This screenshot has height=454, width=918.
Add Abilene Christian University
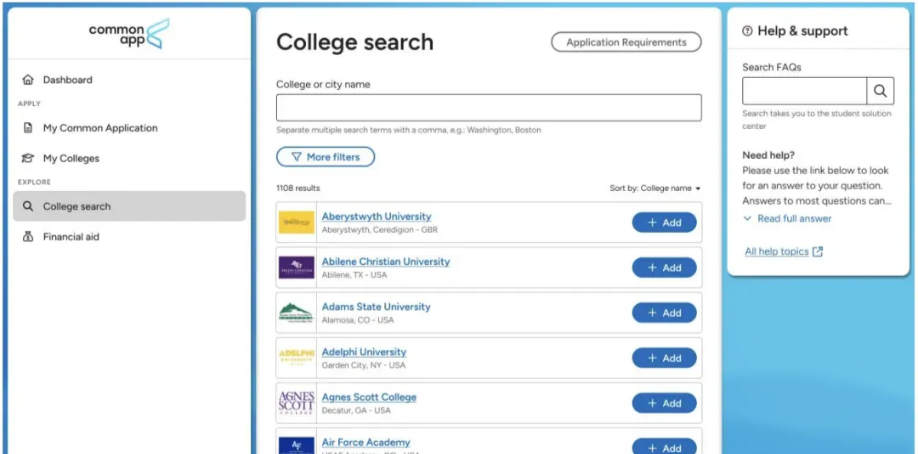664,268
